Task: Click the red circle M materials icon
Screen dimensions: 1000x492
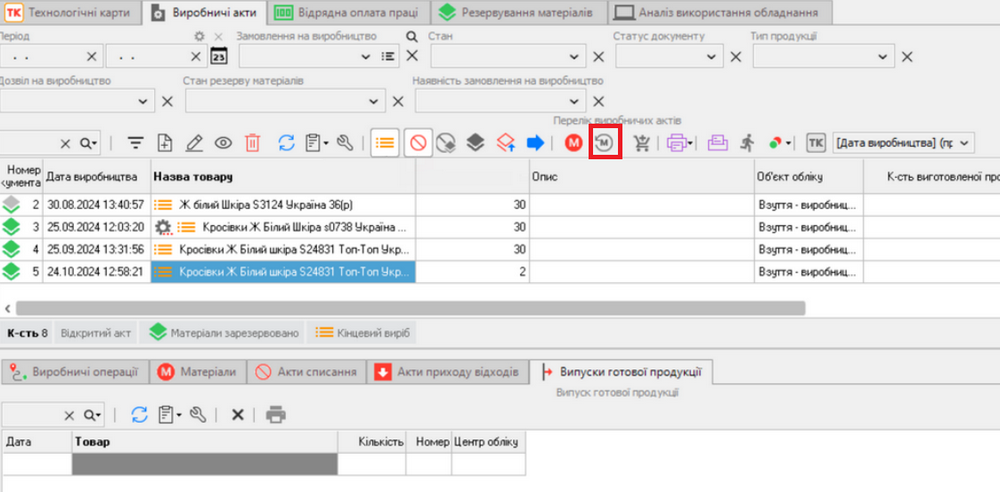Action: click(x=574, y=143)
